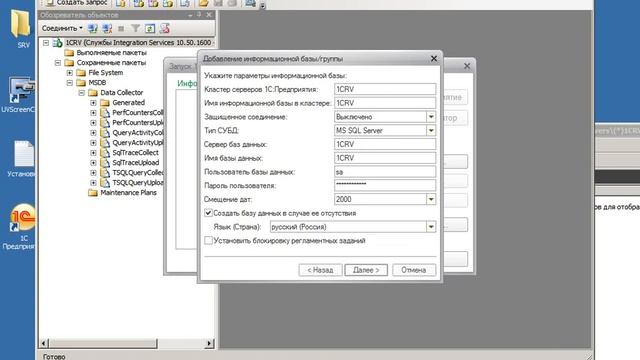640x360 pixels.
Task: Close the Добавление информационной базы dialog
Action: (434, 59)
